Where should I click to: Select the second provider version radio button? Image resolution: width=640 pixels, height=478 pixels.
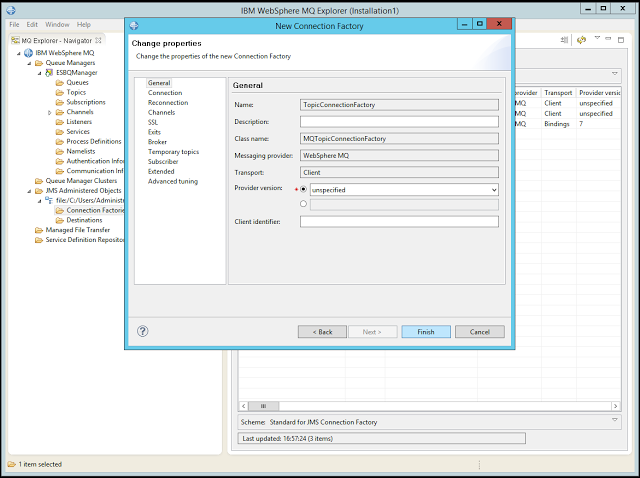(x=303, y=204)
